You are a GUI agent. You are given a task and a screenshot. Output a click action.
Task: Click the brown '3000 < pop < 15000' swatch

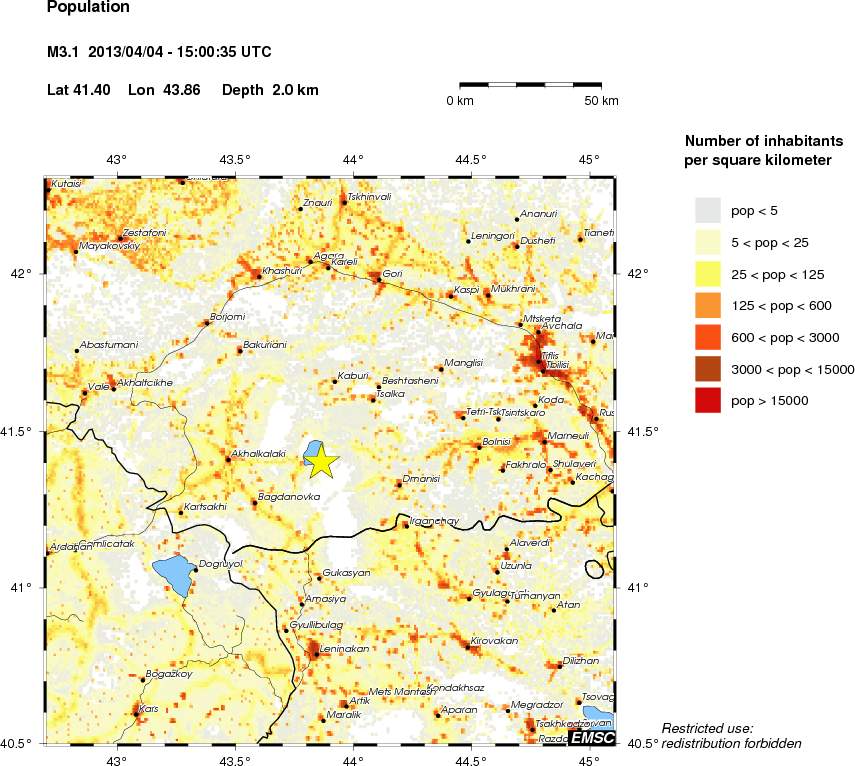pos(708,369)
